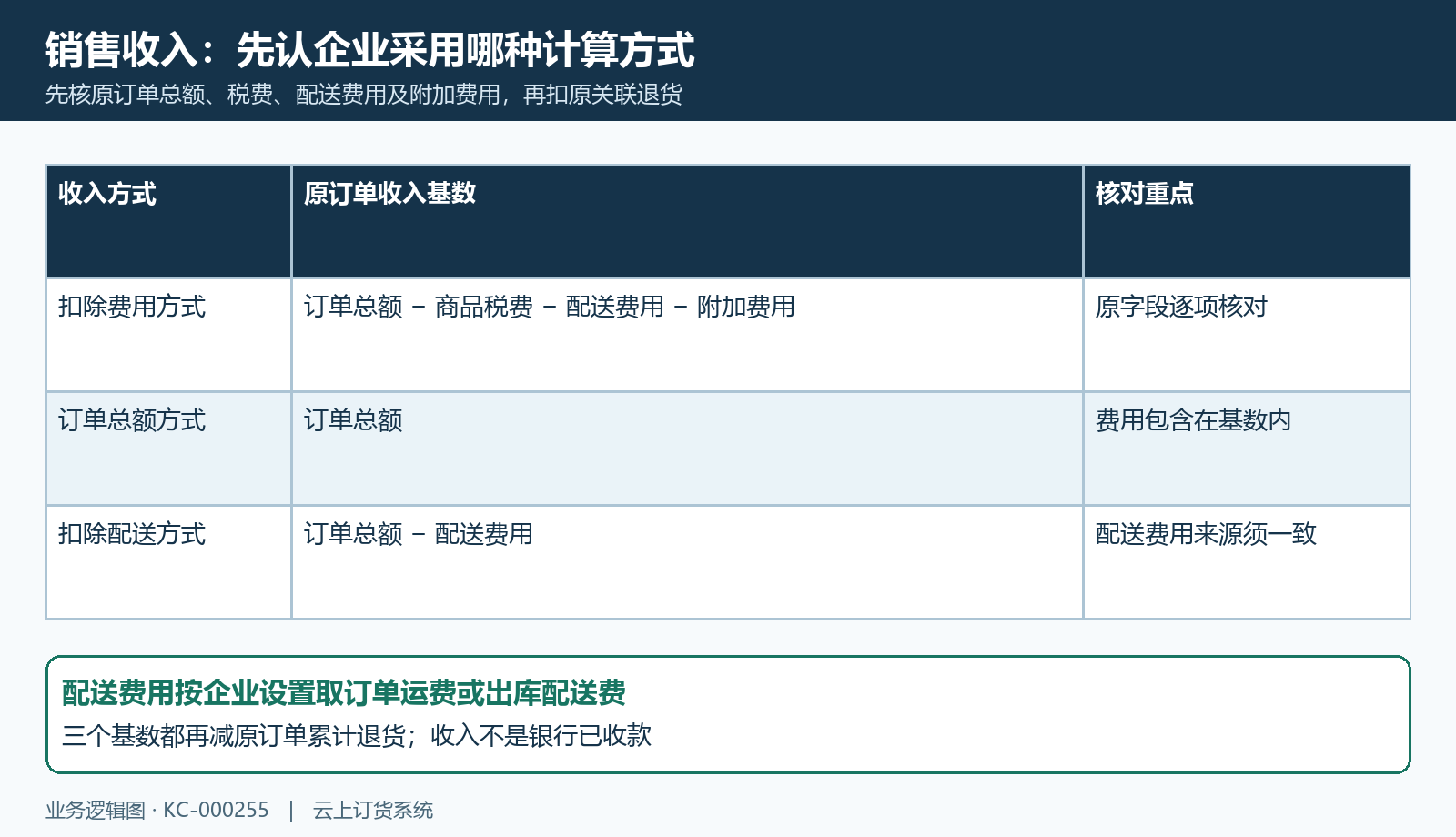Click the '订单总额 − 配送费用' cell

coord(687,562)
